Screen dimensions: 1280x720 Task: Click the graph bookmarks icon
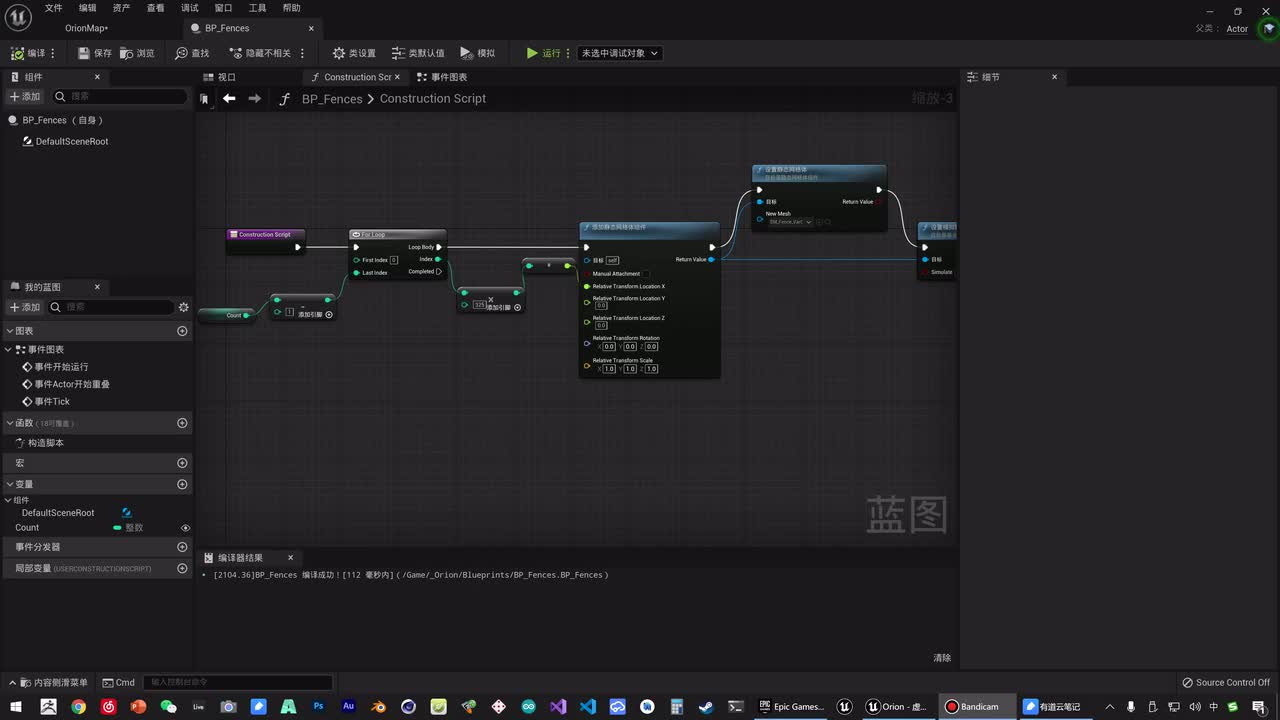[x=204, y=99]
